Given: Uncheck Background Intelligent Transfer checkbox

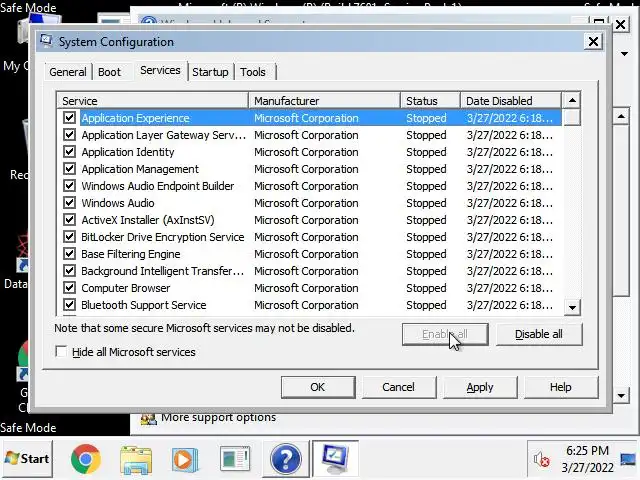Looking at the screenshot, I should [69, 271].
